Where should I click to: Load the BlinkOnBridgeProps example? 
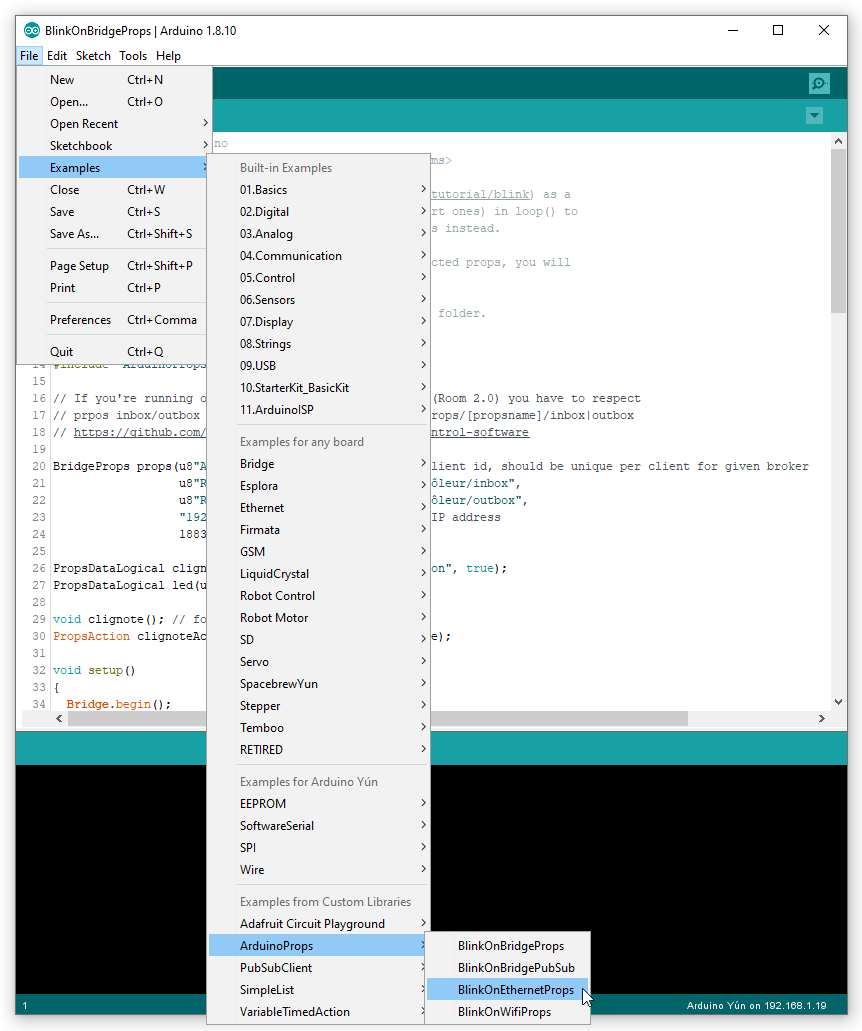click(x=508, y=946)
